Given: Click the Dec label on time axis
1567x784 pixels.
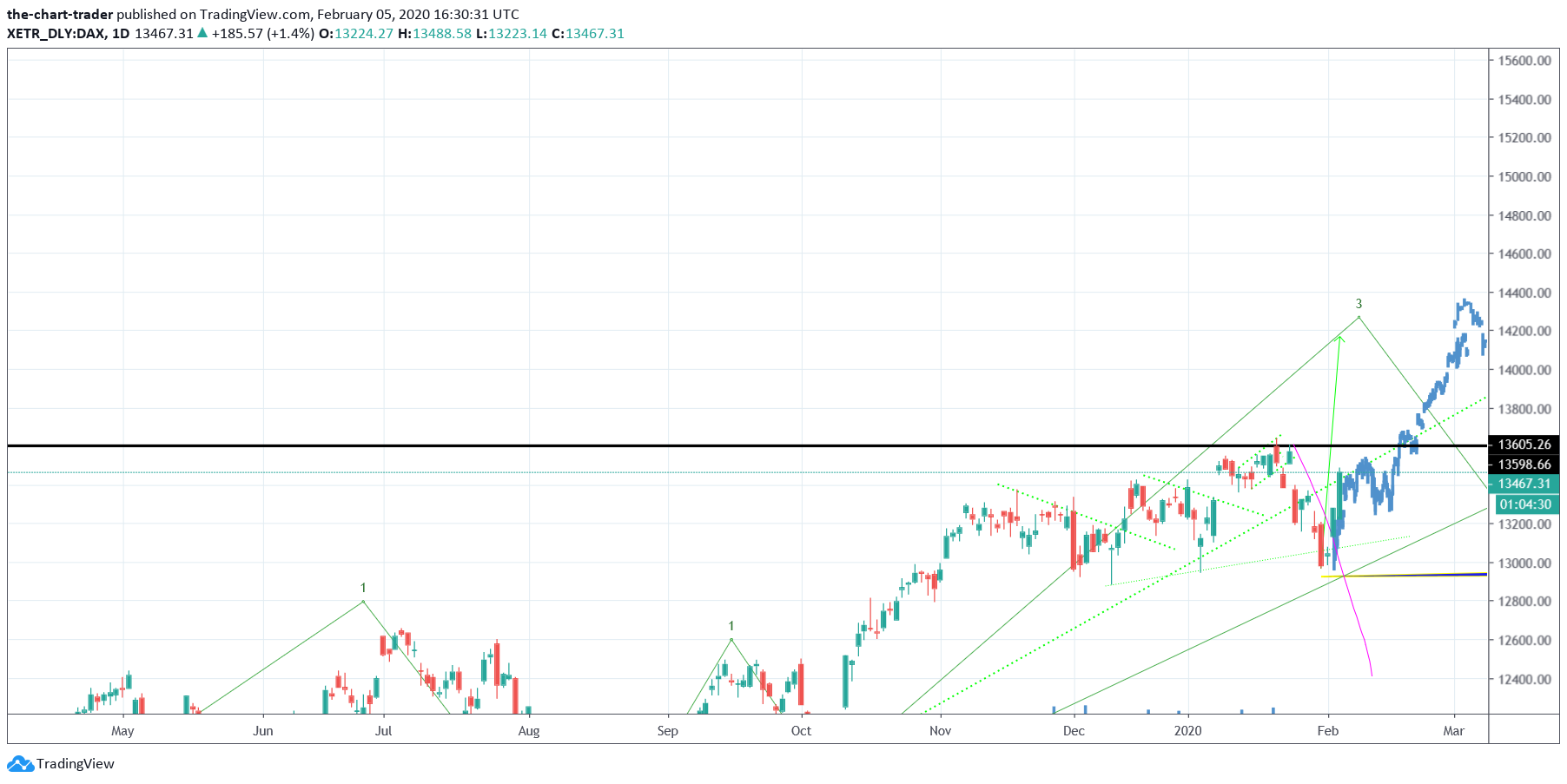Looking at the screenshot, I should 1074,731.
